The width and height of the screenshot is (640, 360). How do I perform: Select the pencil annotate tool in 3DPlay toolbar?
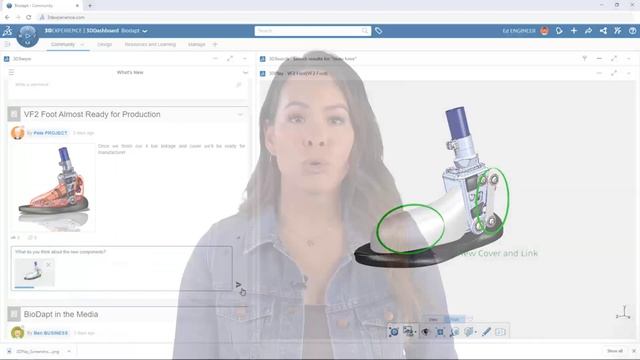[x=486, y=332]
